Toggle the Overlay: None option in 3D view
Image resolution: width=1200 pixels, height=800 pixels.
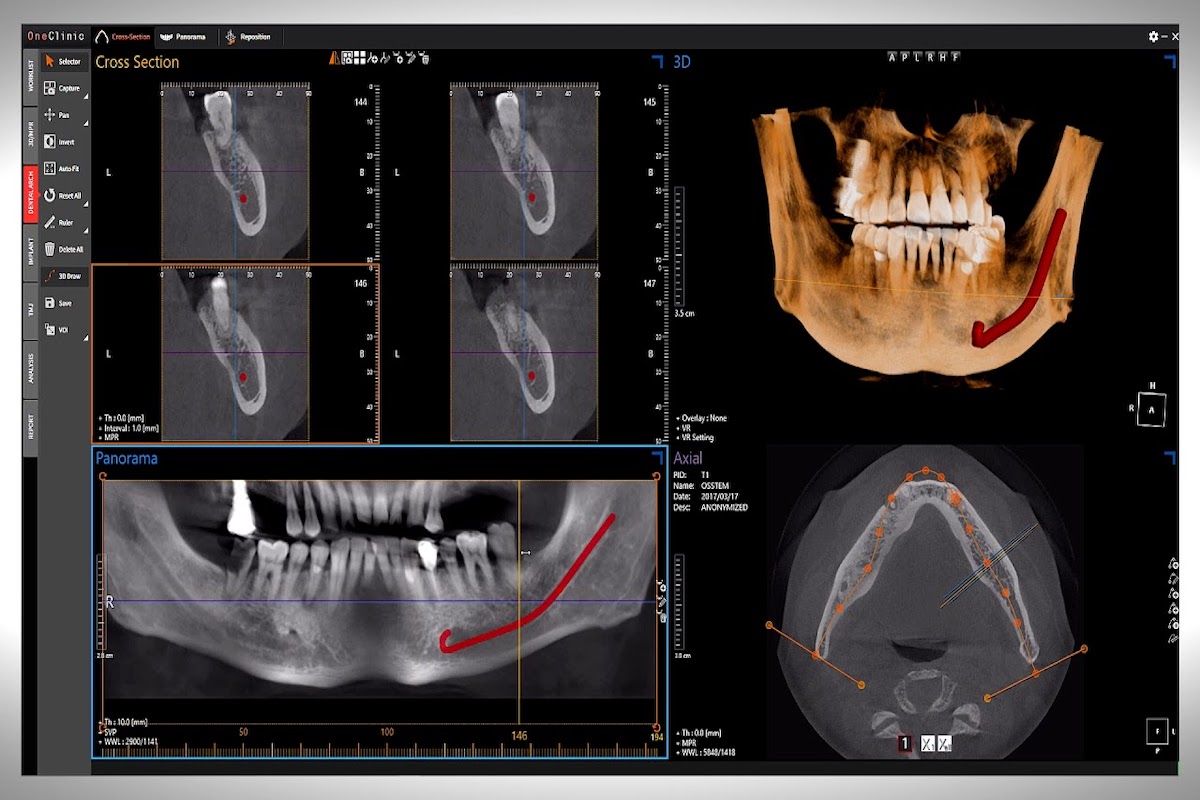click(x=703, y=418)
